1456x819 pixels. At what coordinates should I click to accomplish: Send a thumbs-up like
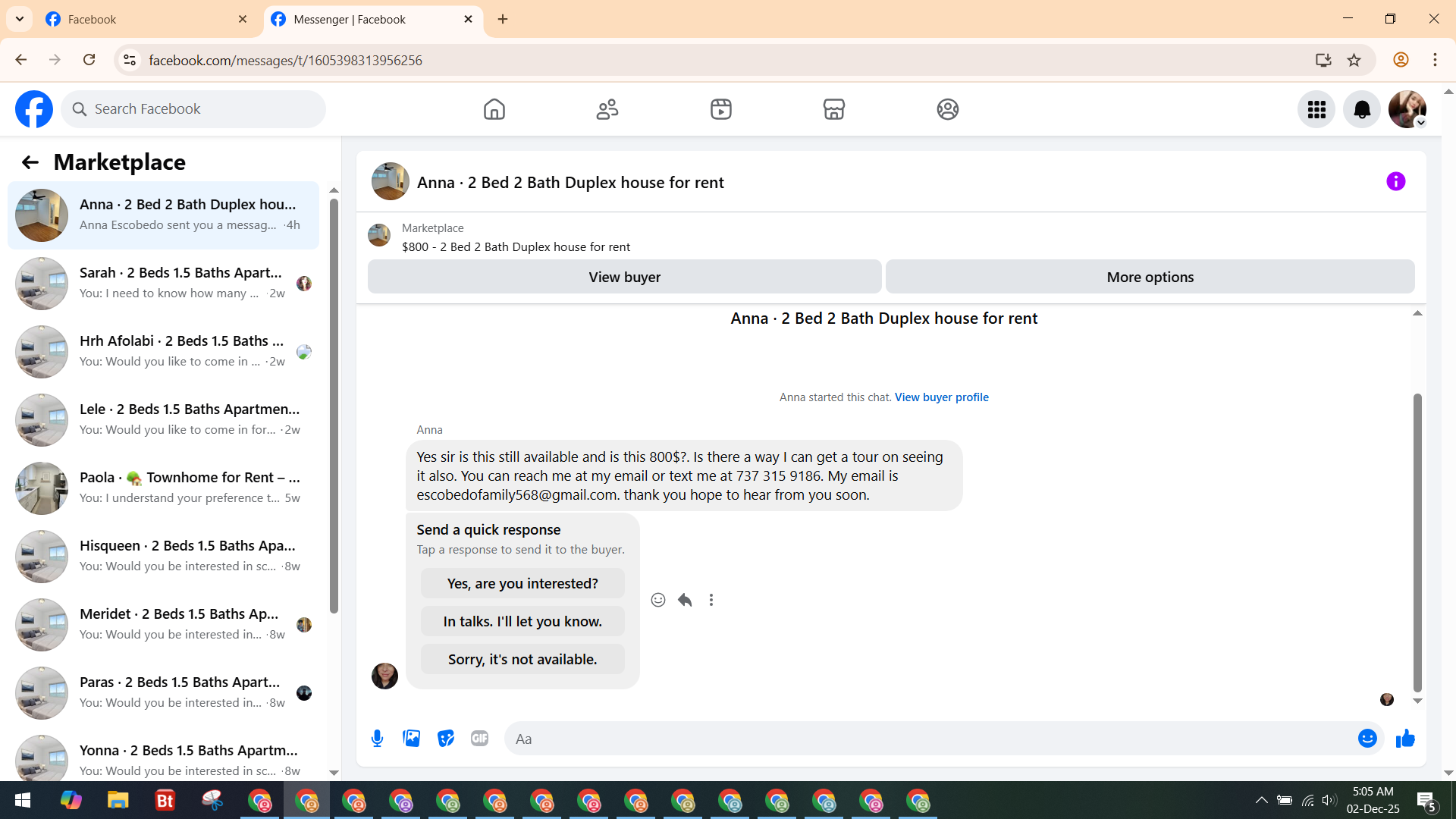pyautogui.click(x=1405, y=739)
